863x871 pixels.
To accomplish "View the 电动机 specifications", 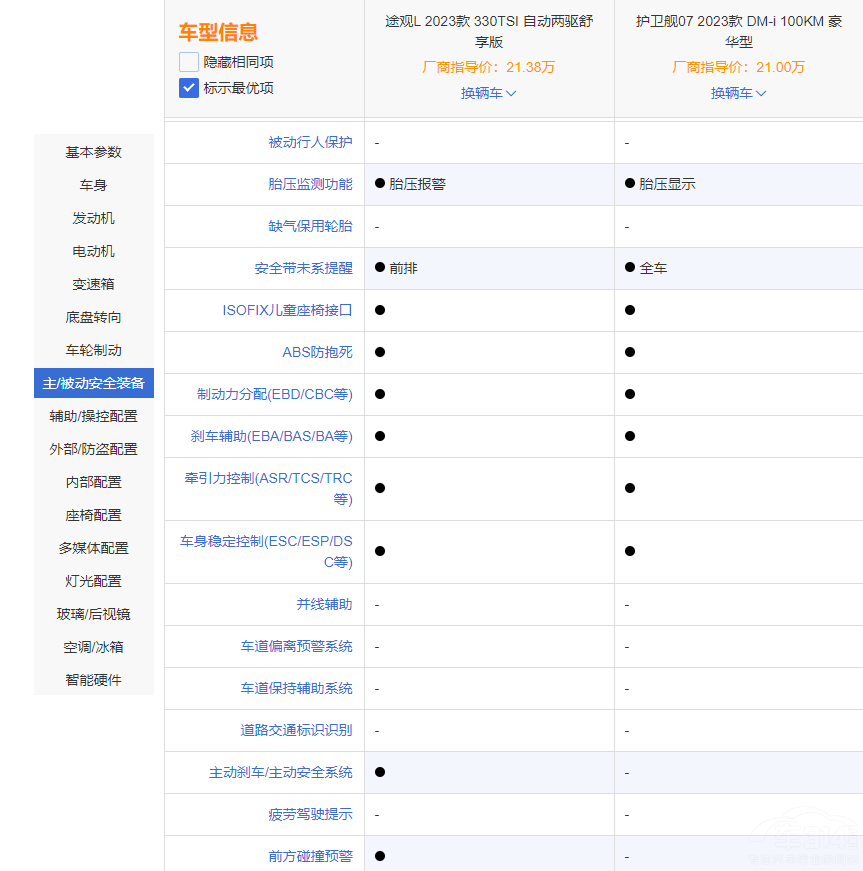I will click(93, 251).
